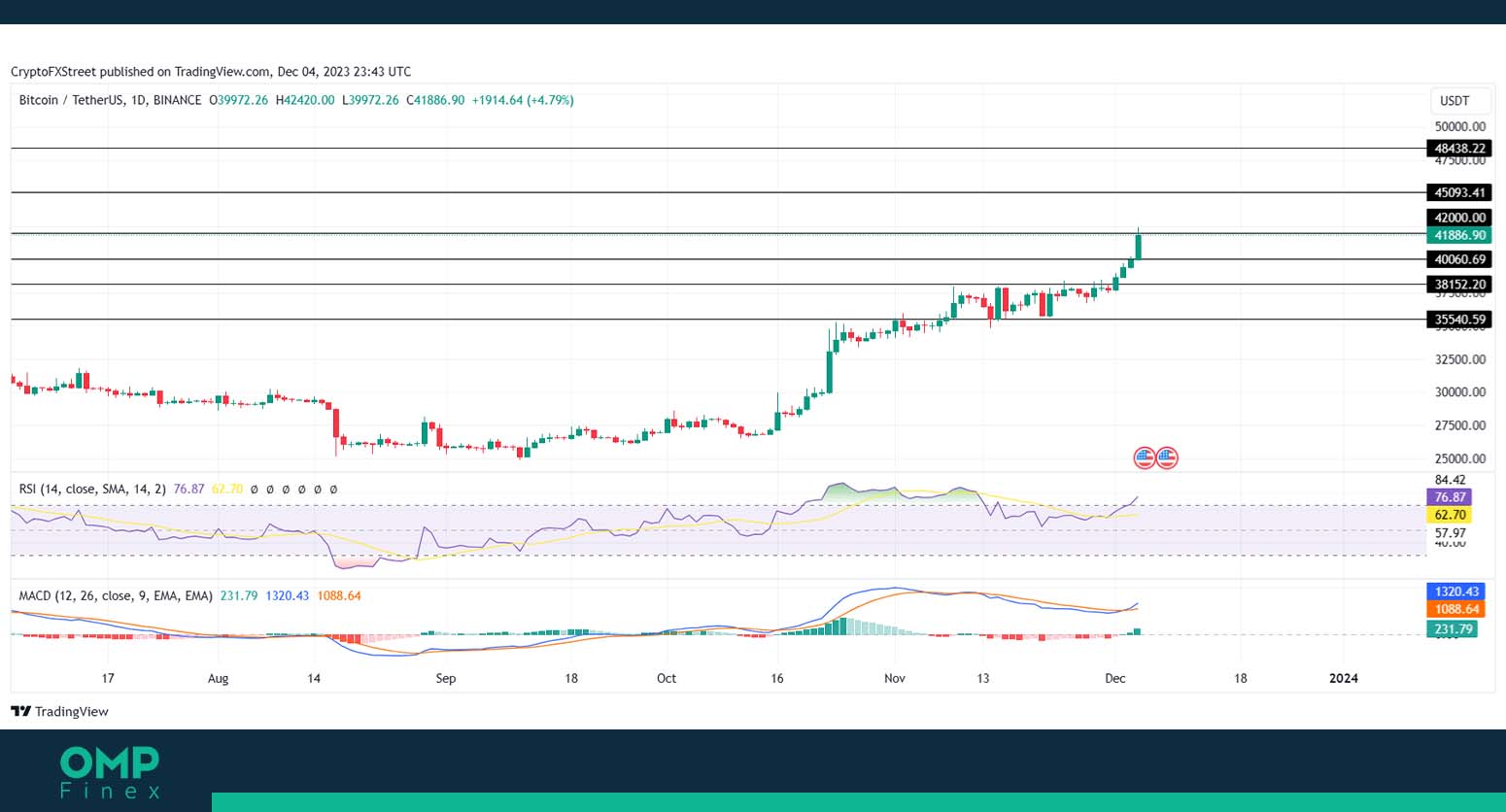Screen dimensions: 1506x812
Task: Click the MACD (12, 26, close, 9, EMA, EMA) label
Action: (x=116, y=595)
